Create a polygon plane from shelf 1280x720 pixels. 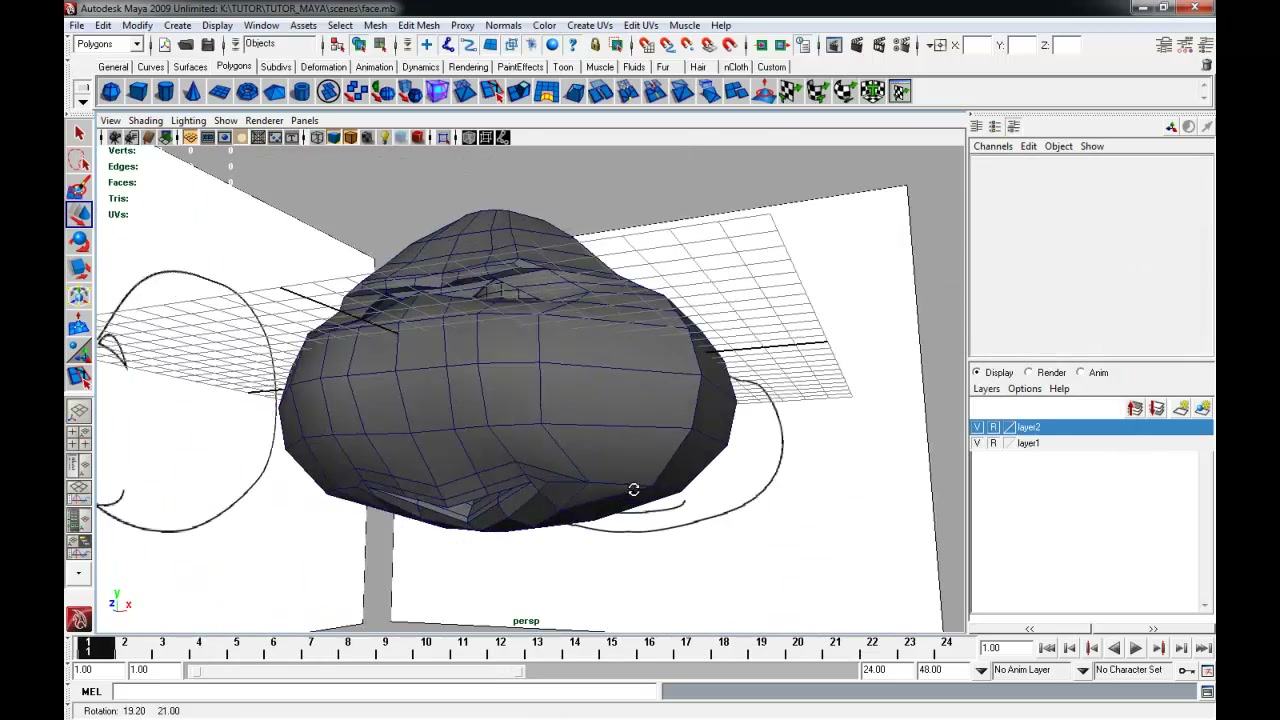pyautogui.click(x=219, y=92)
